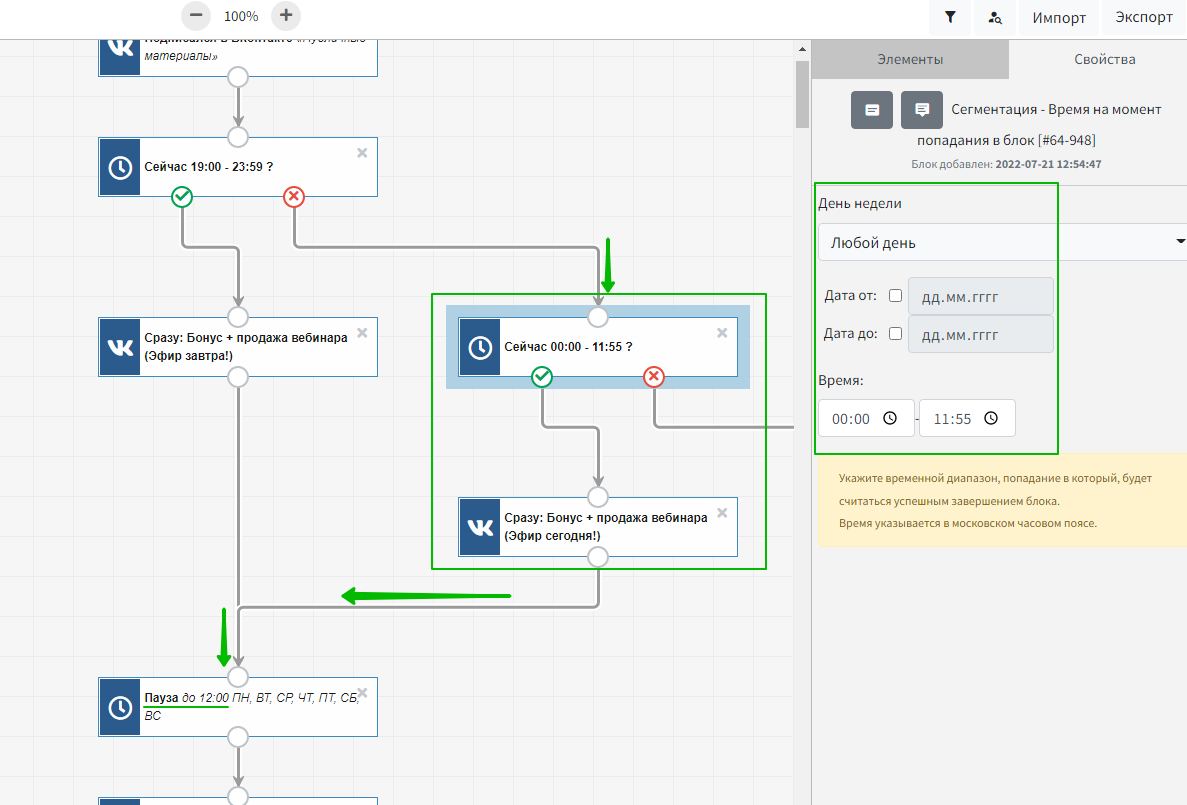Click the plus zoom-in button
The image size is (1187, 805).
coord(285,16)
